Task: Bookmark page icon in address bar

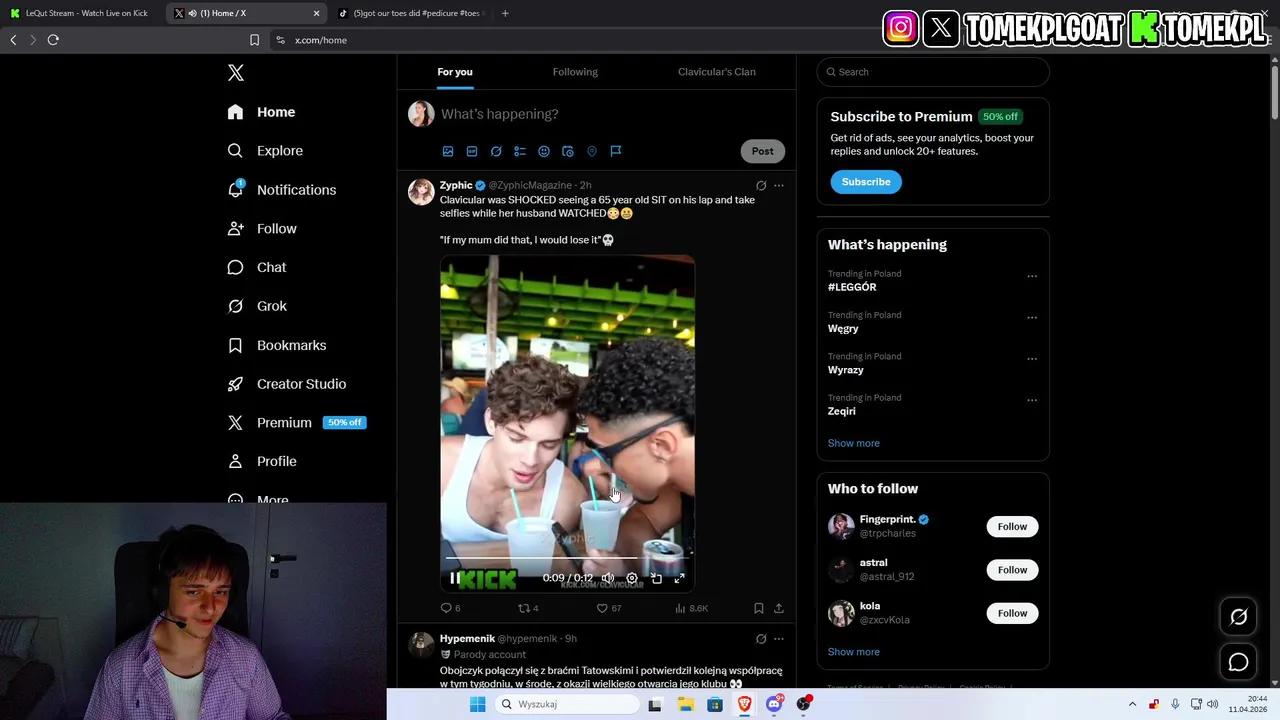Action: (254, 40)
